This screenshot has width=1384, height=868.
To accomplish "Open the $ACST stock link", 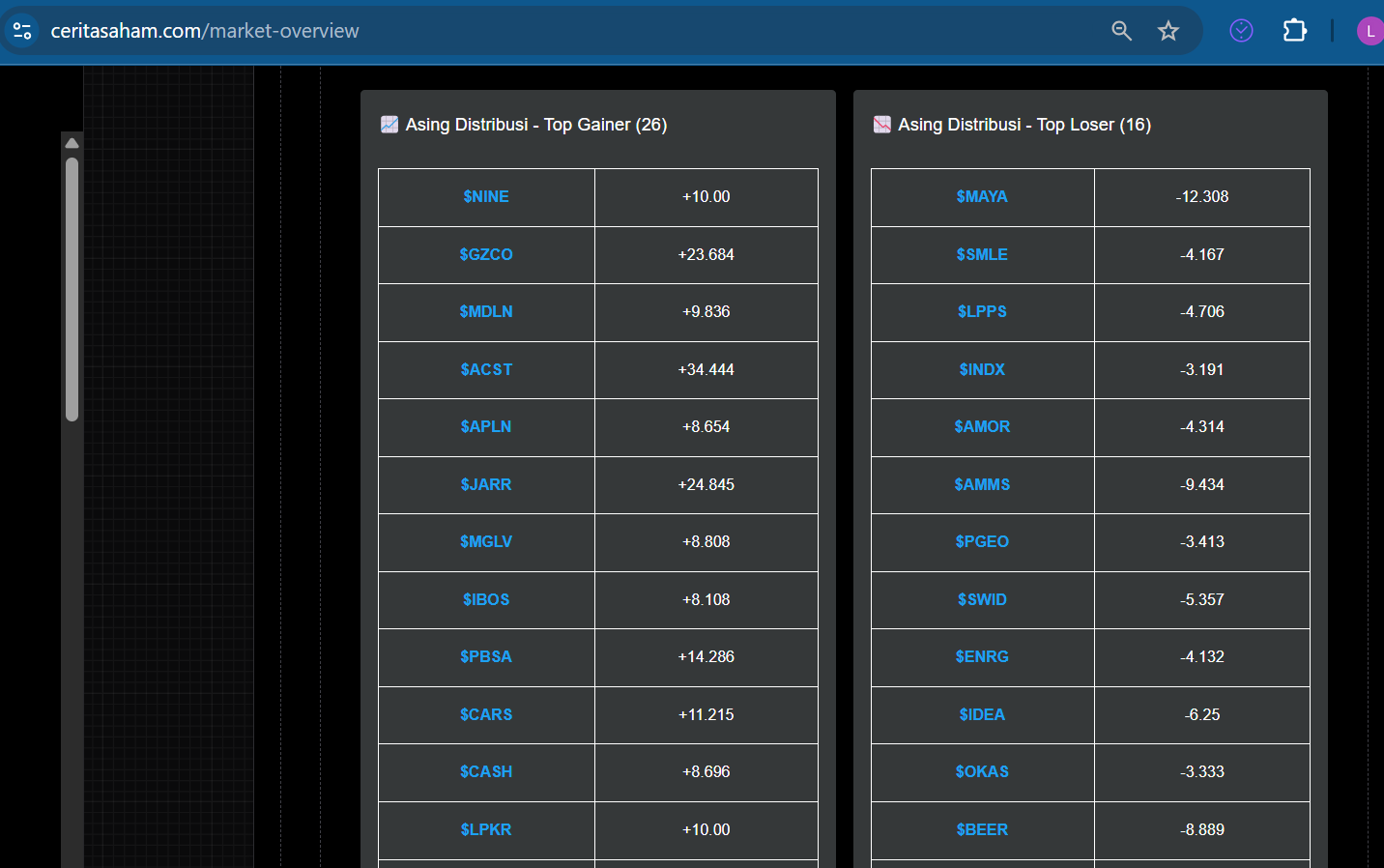I will [x=486, y=369].
